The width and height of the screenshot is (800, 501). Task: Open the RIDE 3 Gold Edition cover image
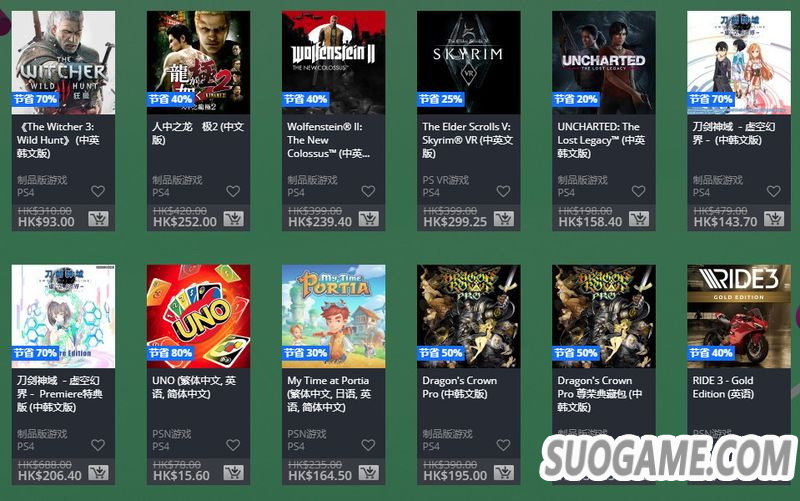[739, 316]
